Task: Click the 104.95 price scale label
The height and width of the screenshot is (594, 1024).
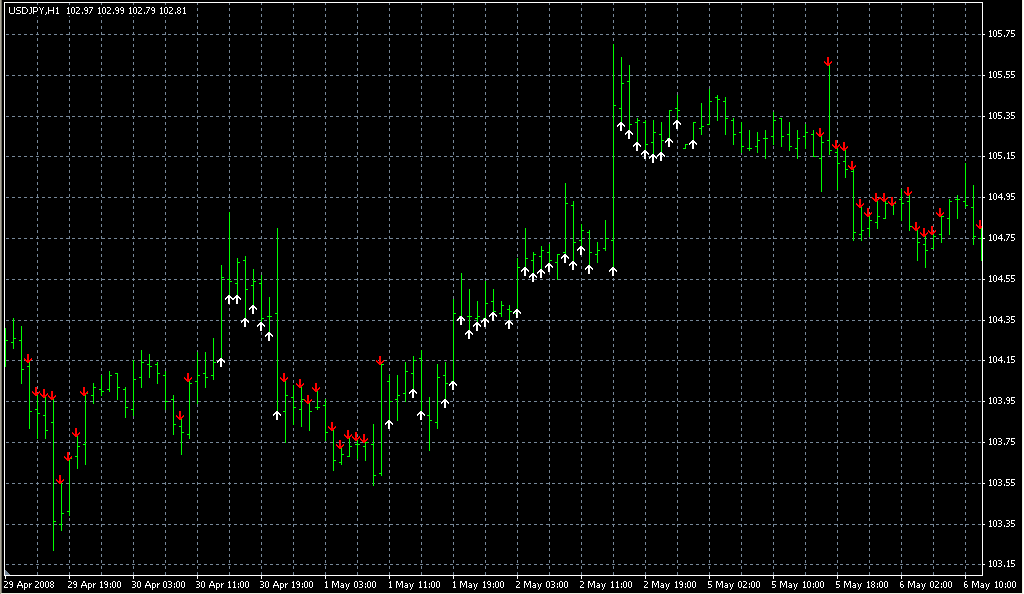Action: point(1001,197)
